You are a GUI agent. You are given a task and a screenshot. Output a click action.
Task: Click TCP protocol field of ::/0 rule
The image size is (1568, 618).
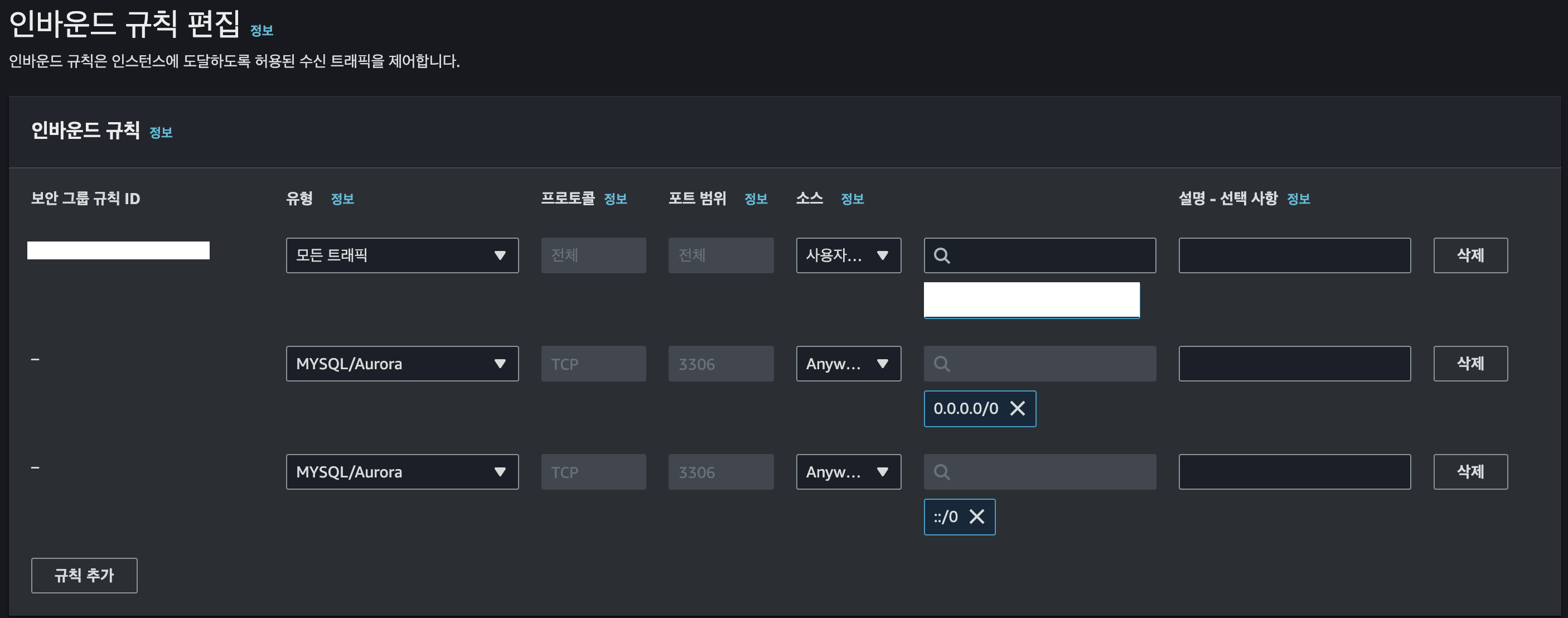coord(593,472)
